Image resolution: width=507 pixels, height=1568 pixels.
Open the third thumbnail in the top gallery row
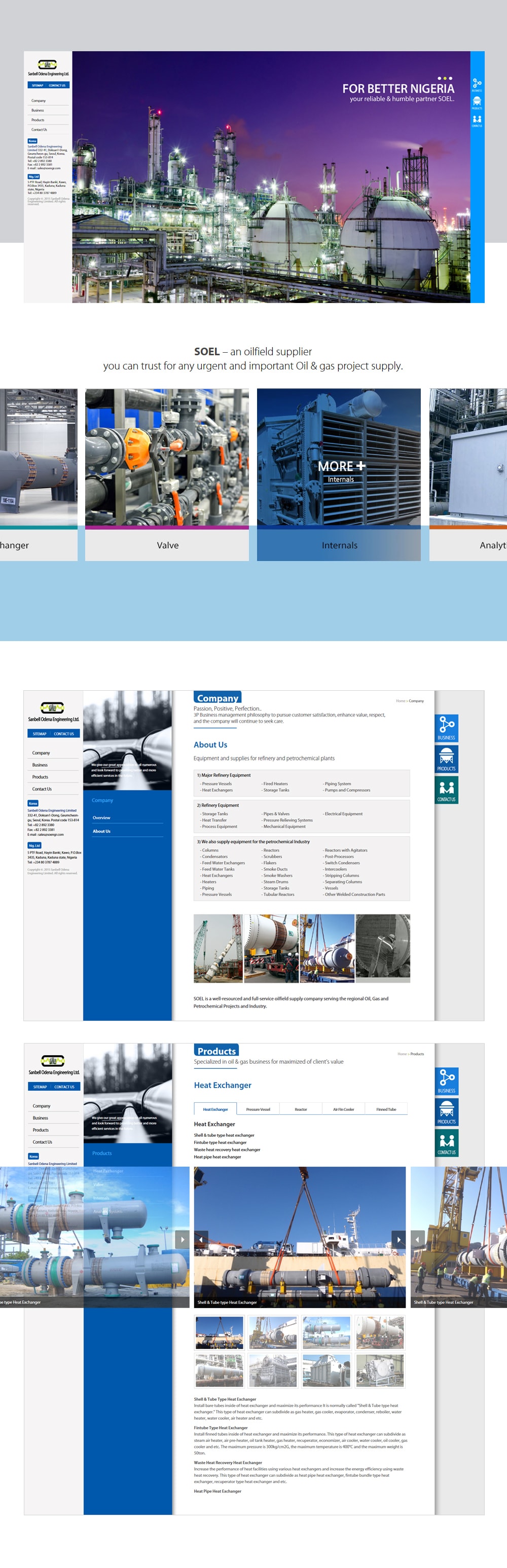(x=326, y=1332)
